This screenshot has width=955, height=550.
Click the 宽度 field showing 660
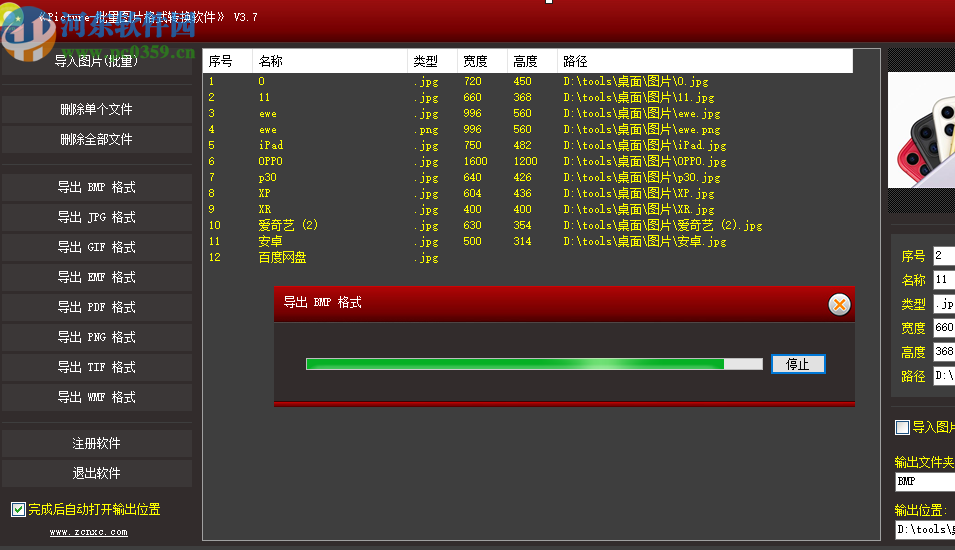pos(944,328)
